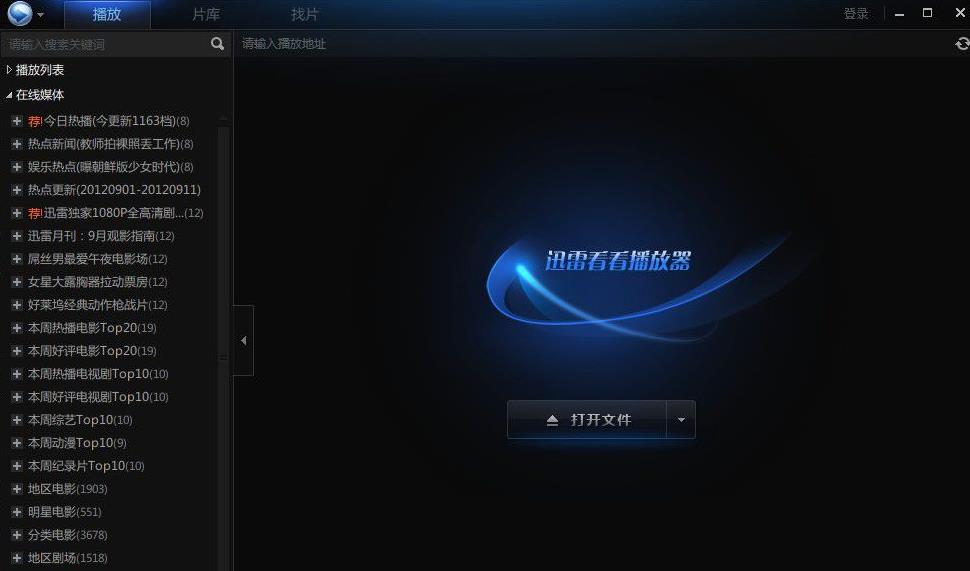Expand 热点更新(20120901-20120911) plus icon
Viewport: 970px width, 571px height.
point(17,190)
